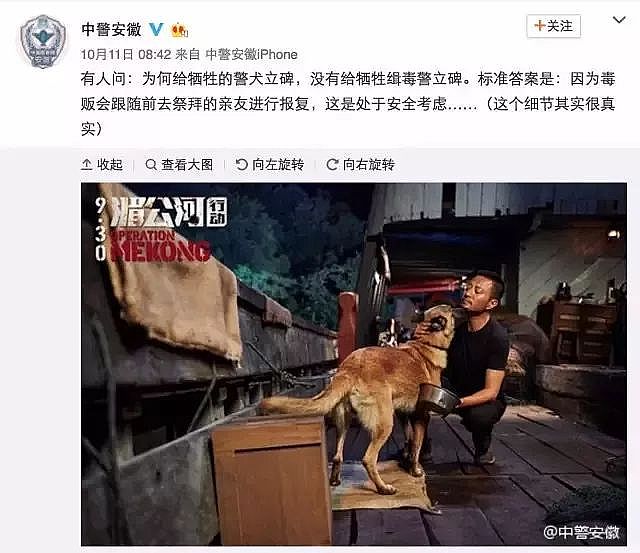Click the Operation Mekong movie still image
Image resolution: width=640 pixels, height=553 pixels.
[x=354, y=364]
